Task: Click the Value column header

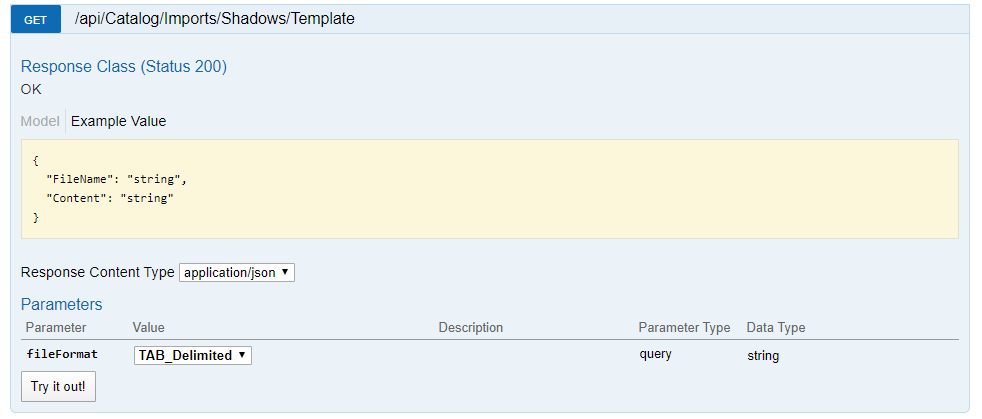Action: [x=148, y=328]
